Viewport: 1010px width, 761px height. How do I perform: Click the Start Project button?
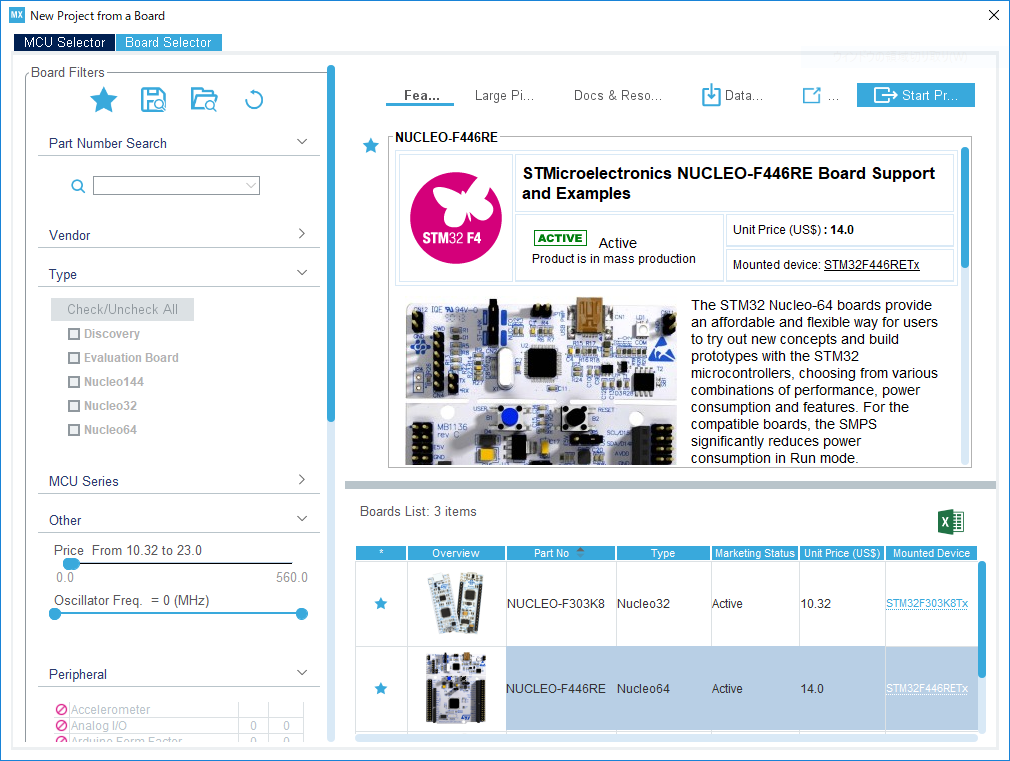(x=915, y=95)
